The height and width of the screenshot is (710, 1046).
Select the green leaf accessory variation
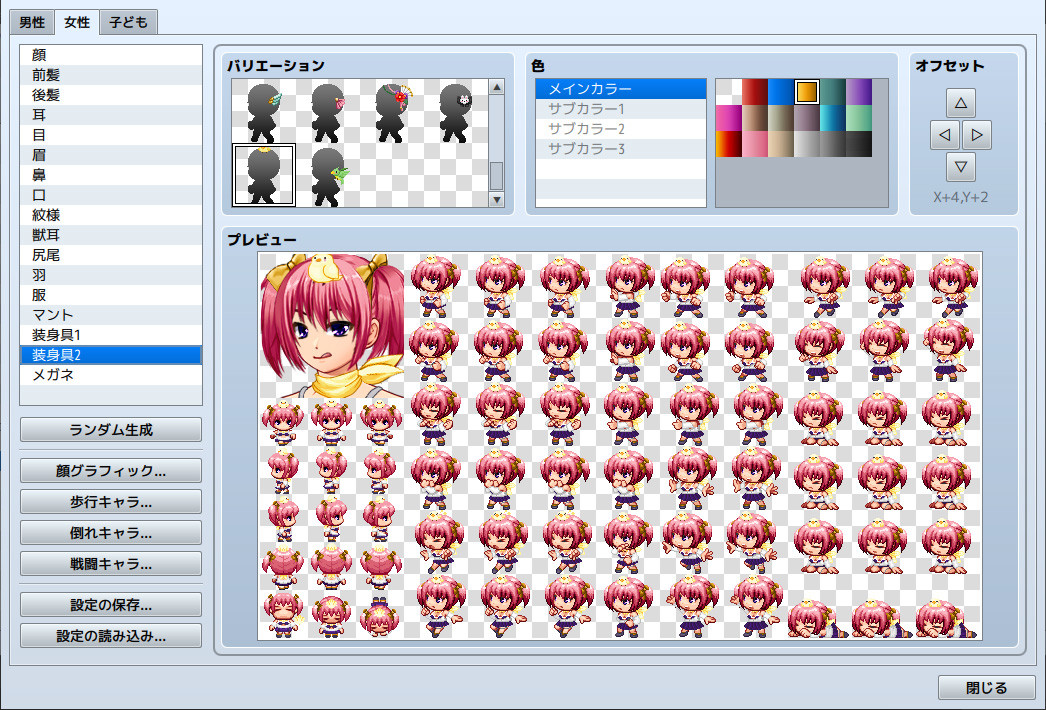(x=327, y=172)
